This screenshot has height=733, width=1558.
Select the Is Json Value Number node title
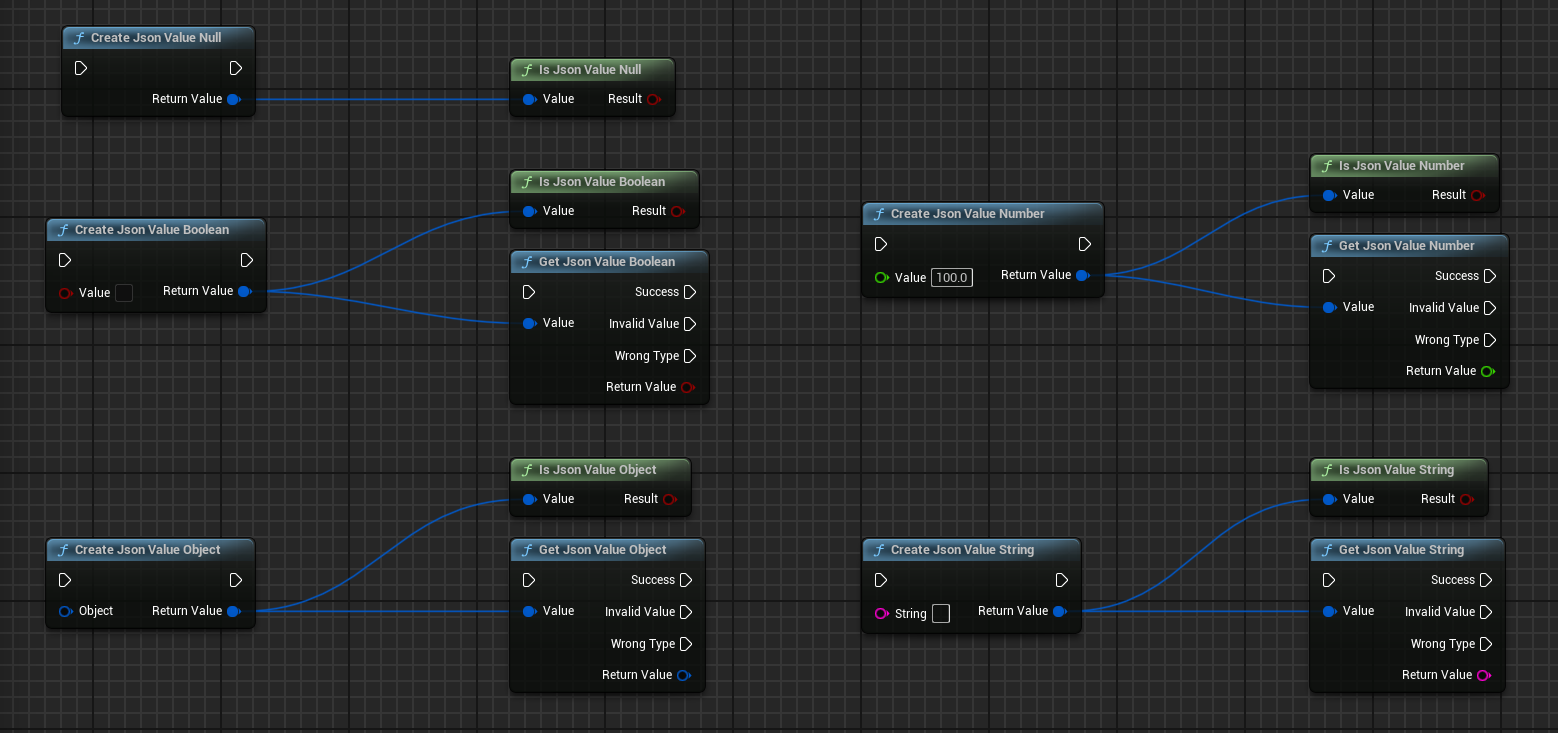point(1402,166)
